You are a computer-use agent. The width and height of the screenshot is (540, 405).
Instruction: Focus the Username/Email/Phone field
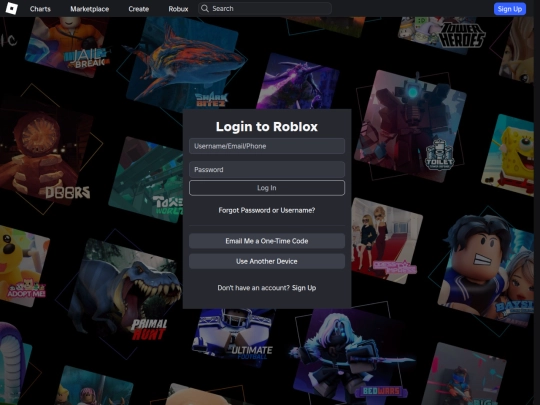click(x=267, y=146)
